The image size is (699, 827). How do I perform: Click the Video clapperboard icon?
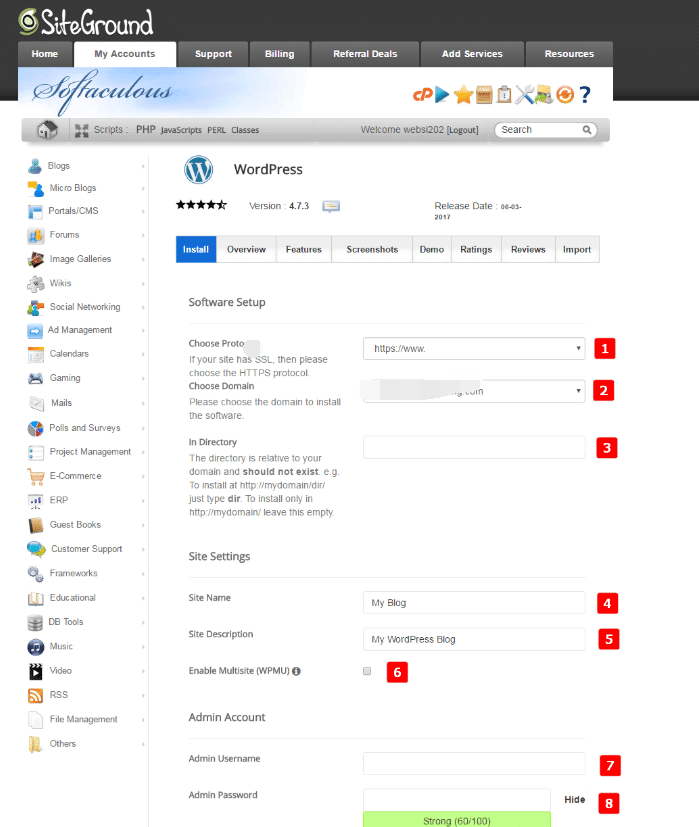click(x=35, y=671)
